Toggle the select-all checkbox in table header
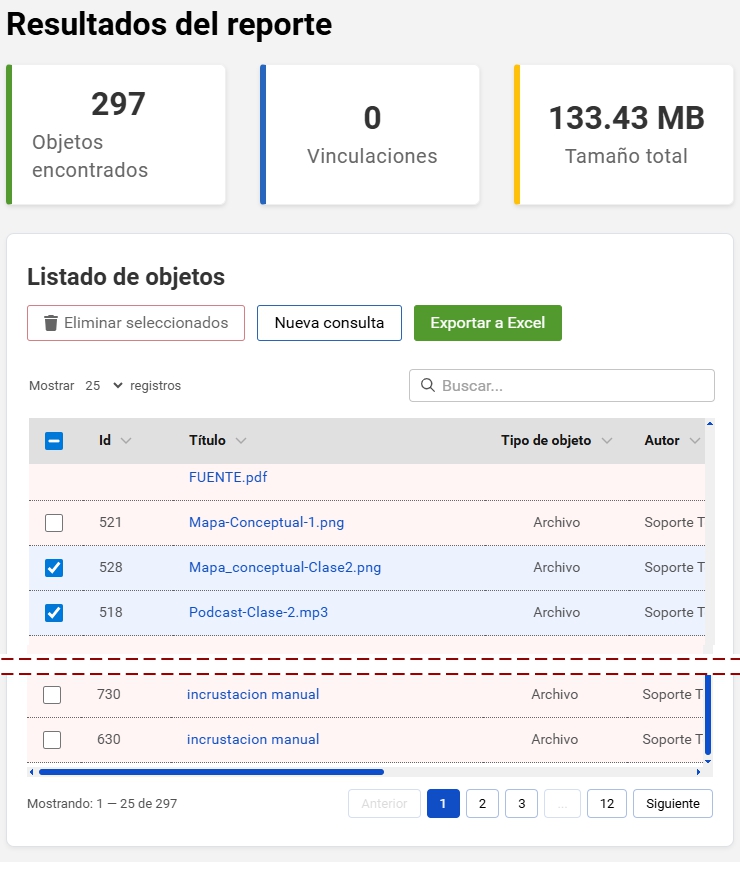Screen dimensions: 740x871 54,441
